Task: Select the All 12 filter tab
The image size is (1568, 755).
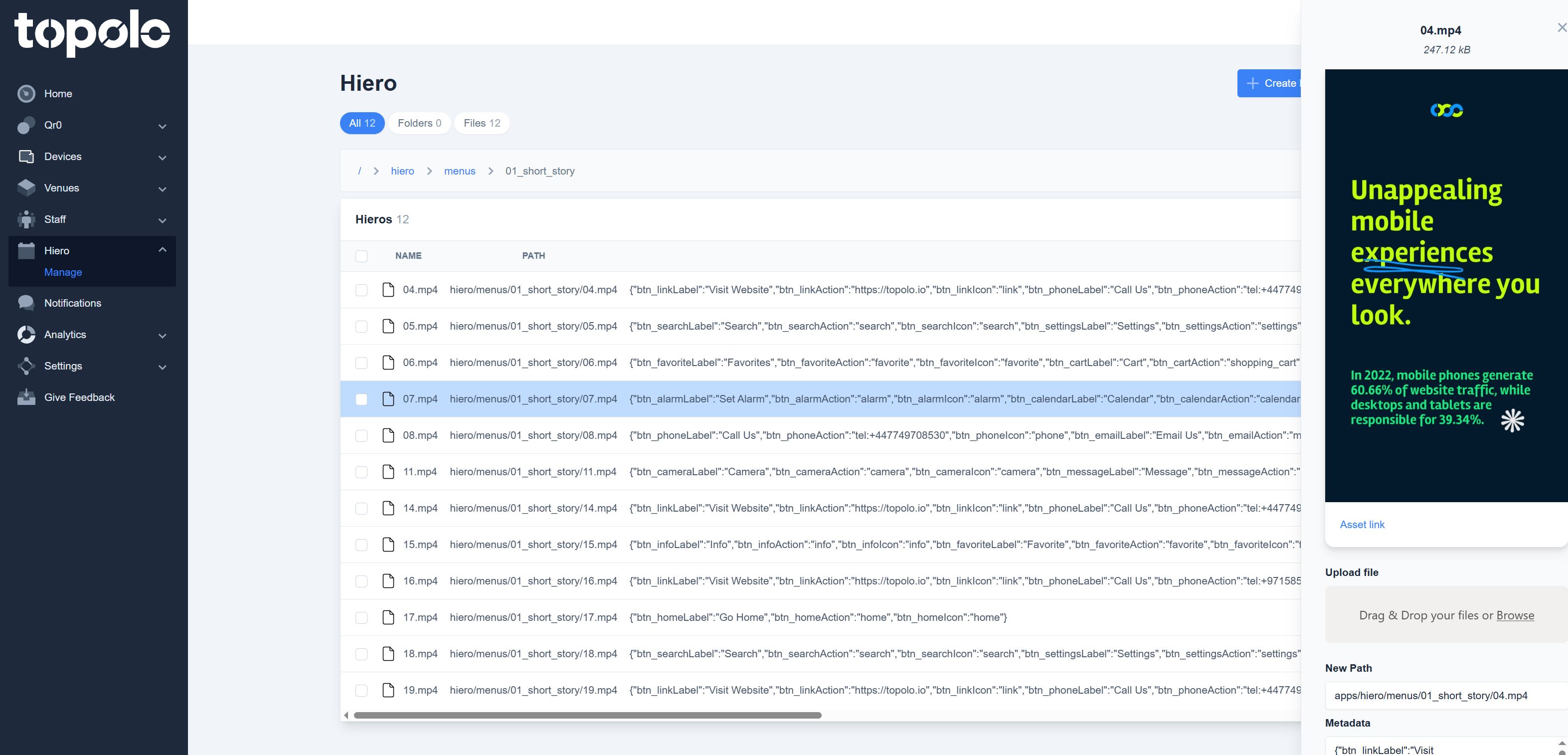Action: tap(362, 123)
